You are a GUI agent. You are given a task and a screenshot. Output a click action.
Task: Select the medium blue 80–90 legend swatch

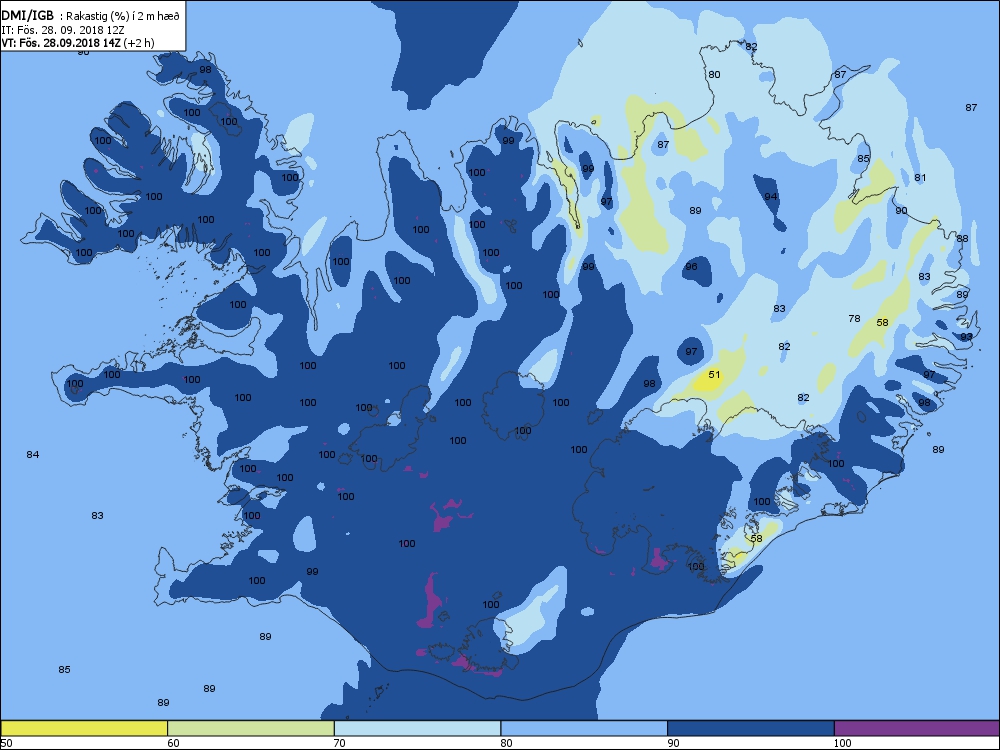[584, 728]
